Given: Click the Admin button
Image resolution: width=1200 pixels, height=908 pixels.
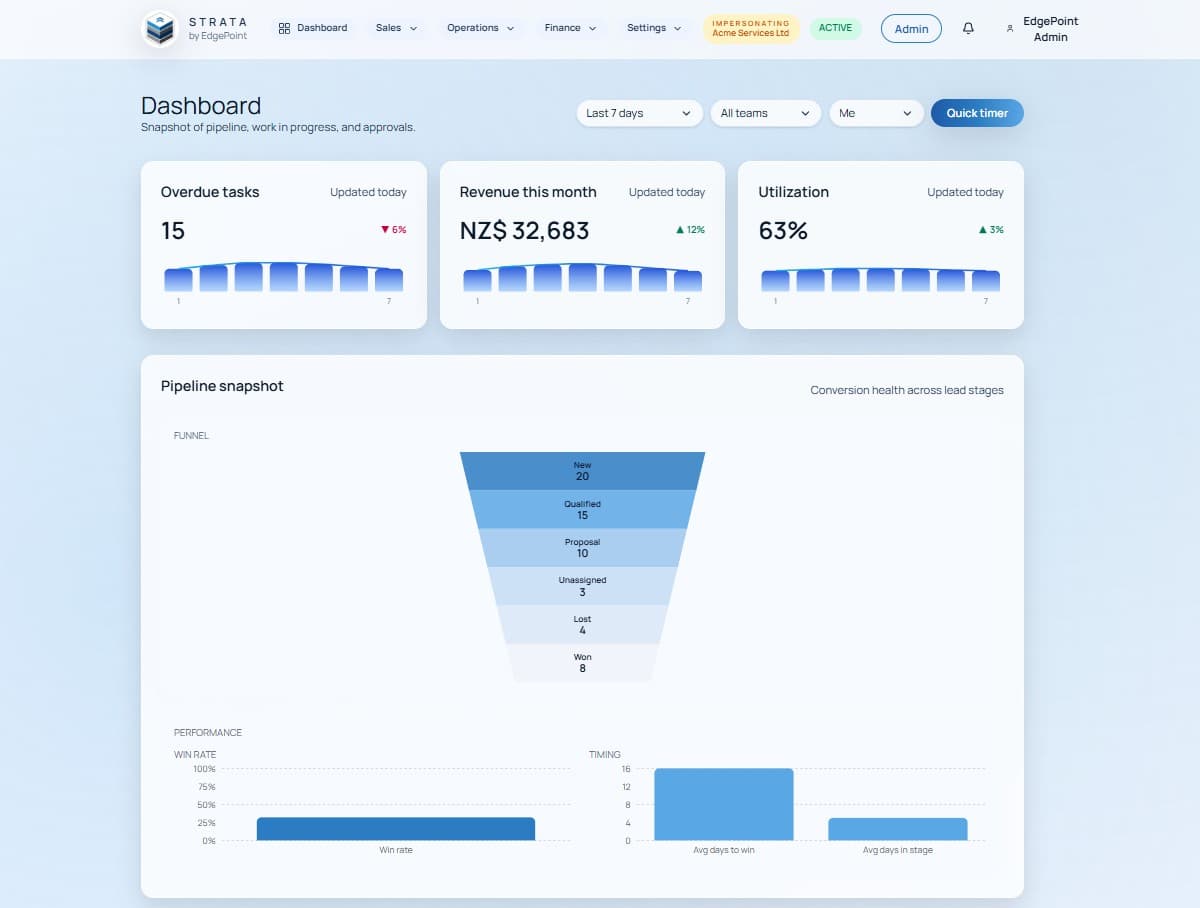Looking at the screenshot, I should coord(911,28).
